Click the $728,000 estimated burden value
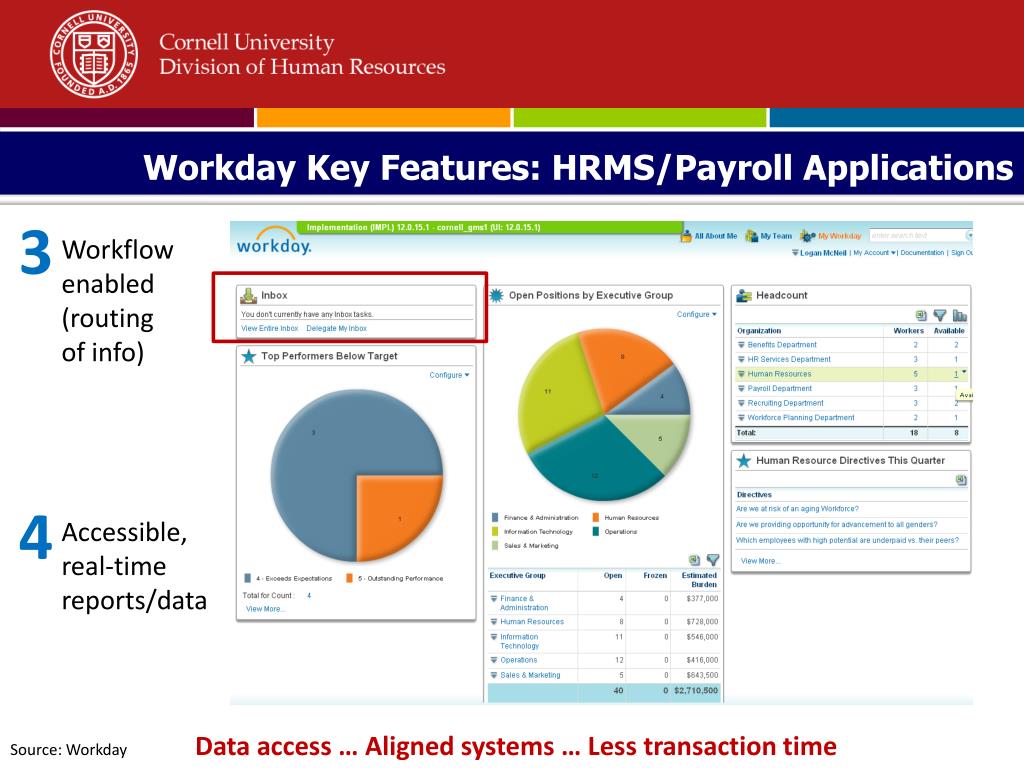Screen dimensions: 1024x768 (702, 622)
